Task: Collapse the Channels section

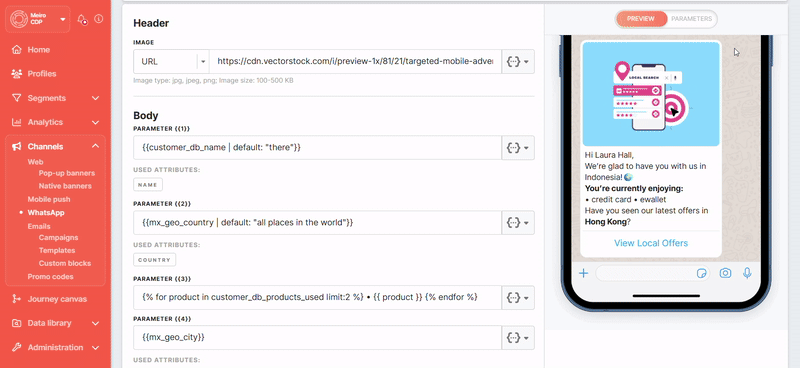Action: coord(95,146)
